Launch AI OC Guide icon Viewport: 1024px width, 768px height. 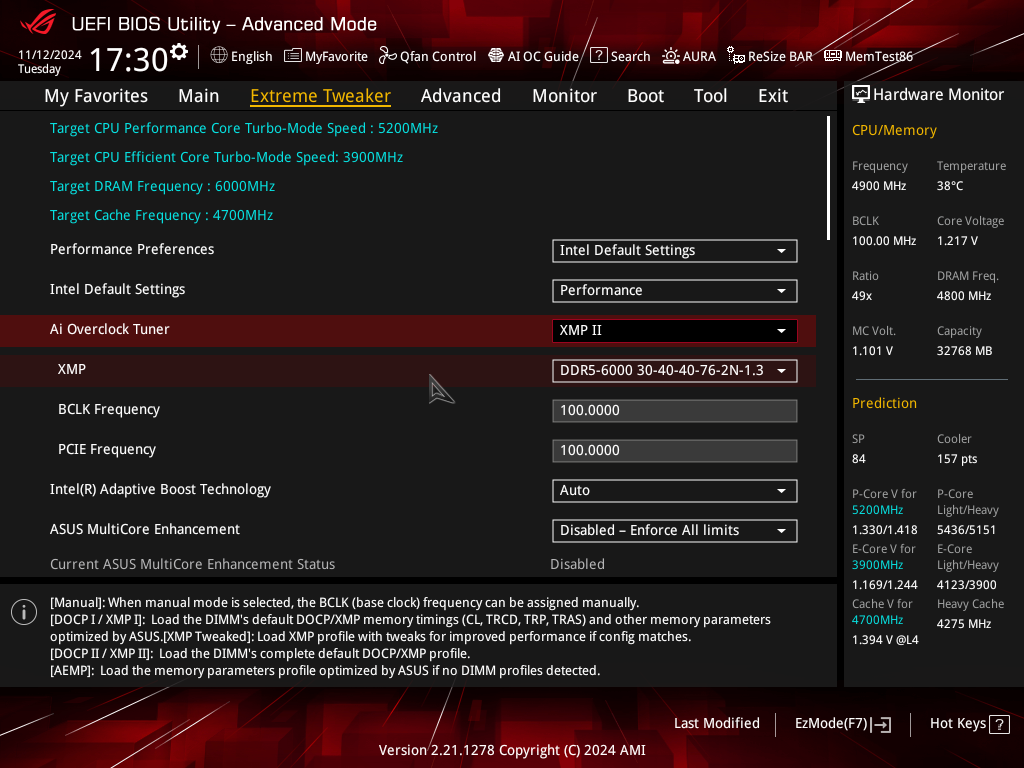[x=496, y=56]
